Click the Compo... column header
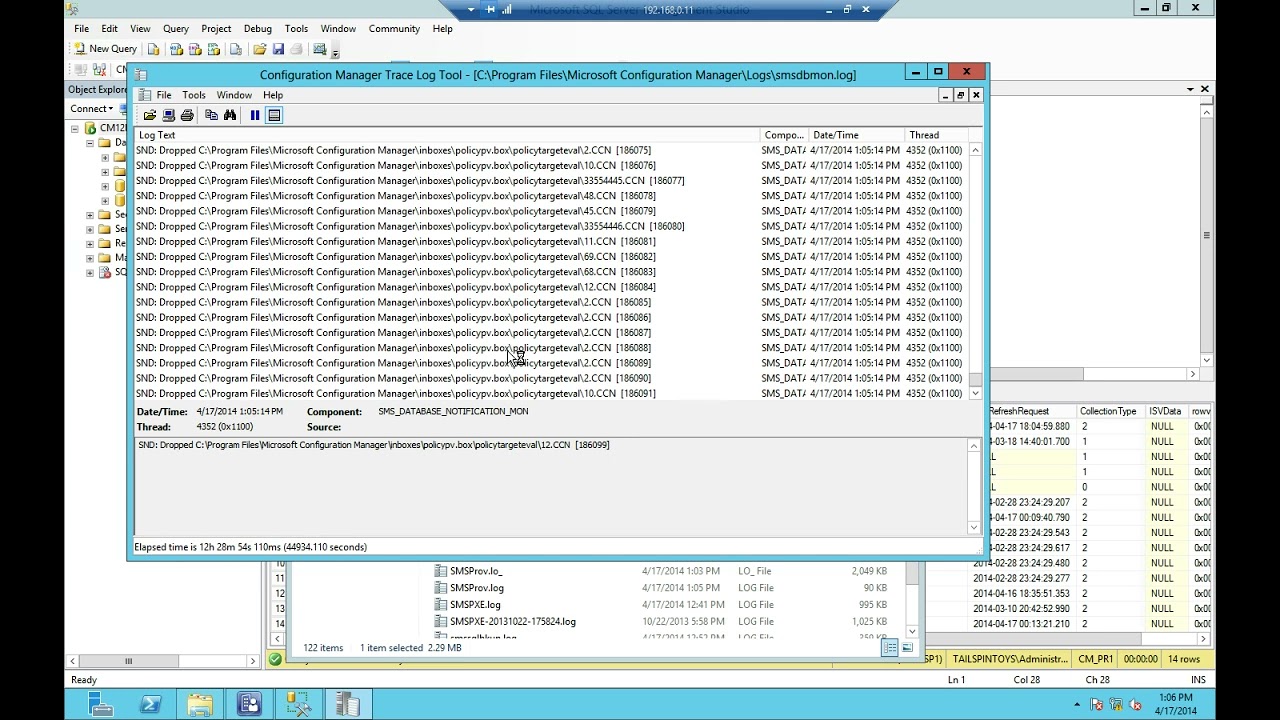 [784, 135]
